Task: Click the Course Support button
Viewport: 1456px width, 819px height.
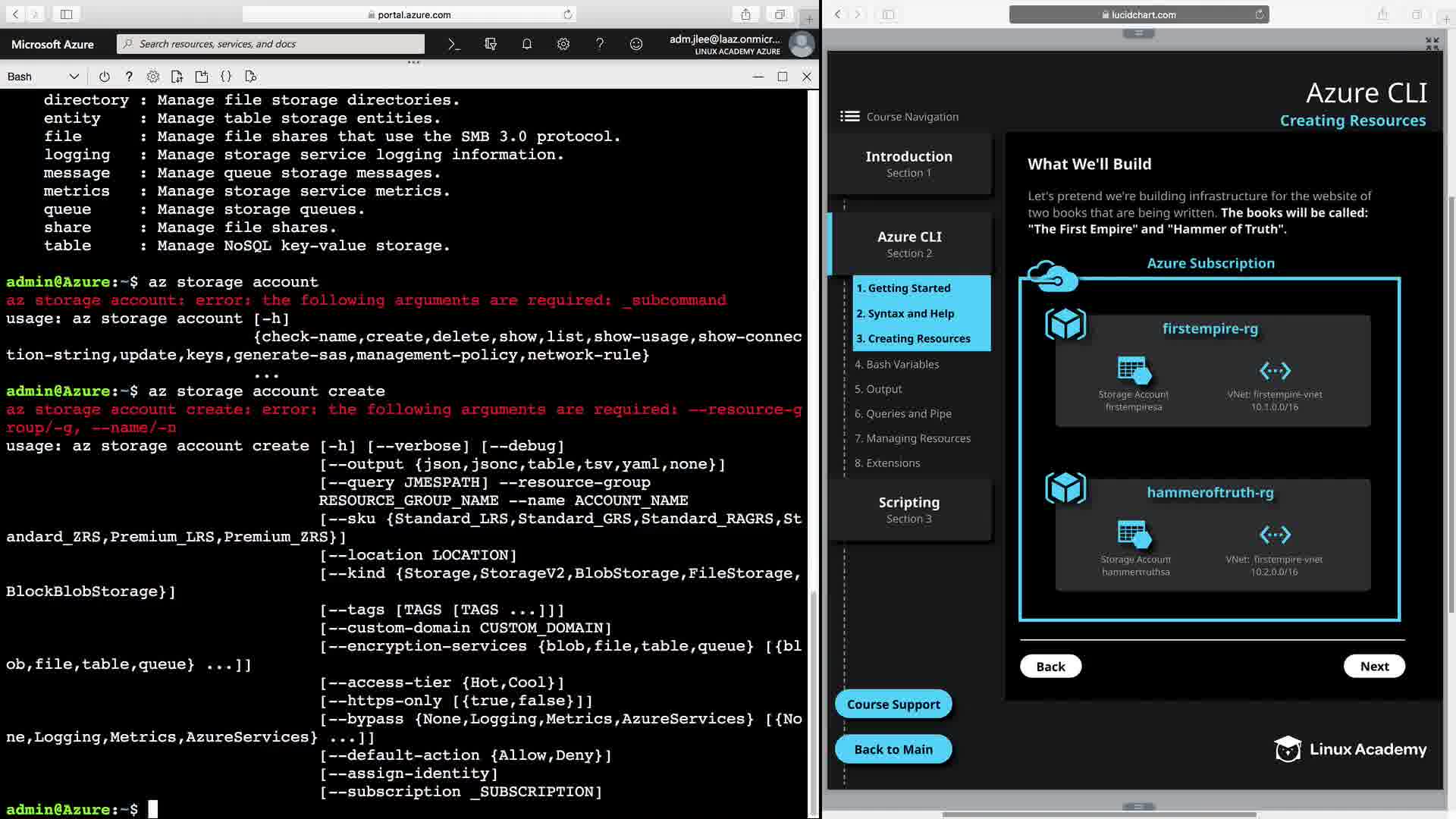Action: tap(893, 704)
